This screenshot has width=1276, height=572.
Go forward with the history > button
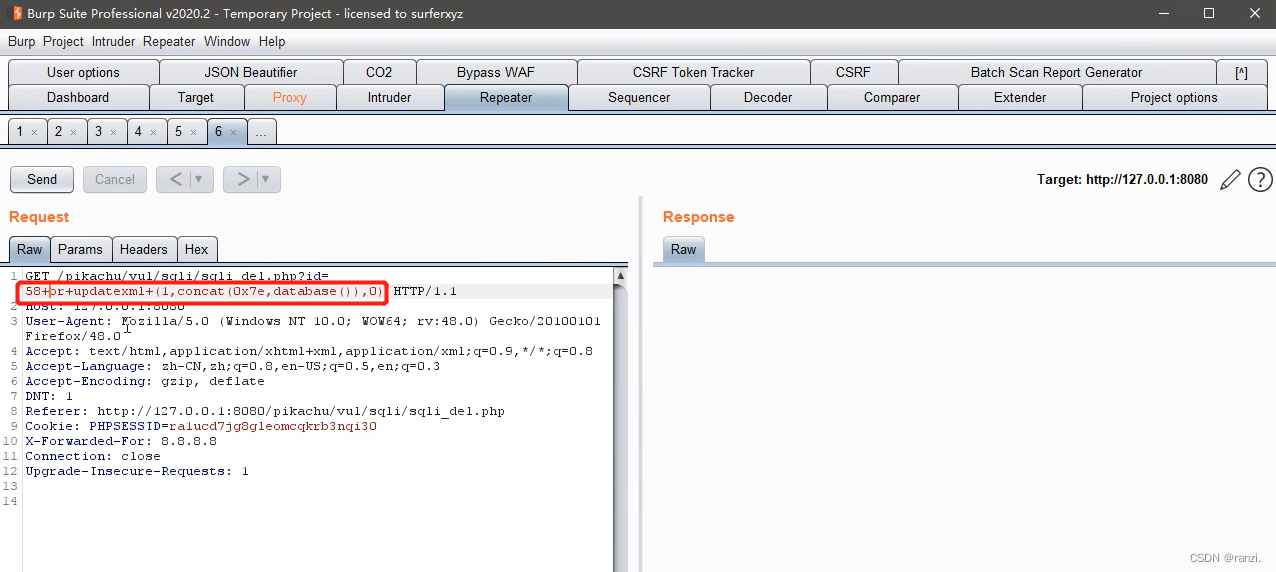[242, 179]
